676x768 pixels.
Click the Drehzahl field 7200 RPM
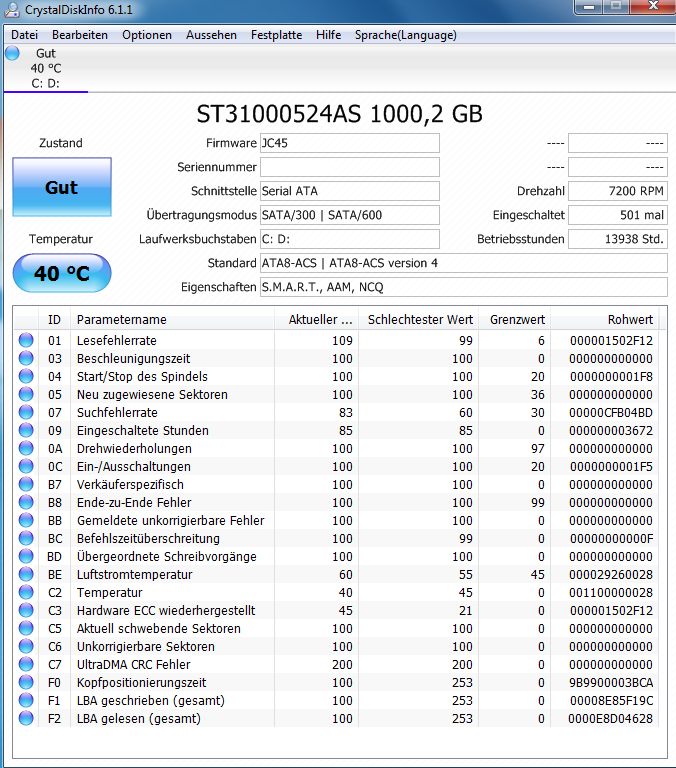coord(618,191)
